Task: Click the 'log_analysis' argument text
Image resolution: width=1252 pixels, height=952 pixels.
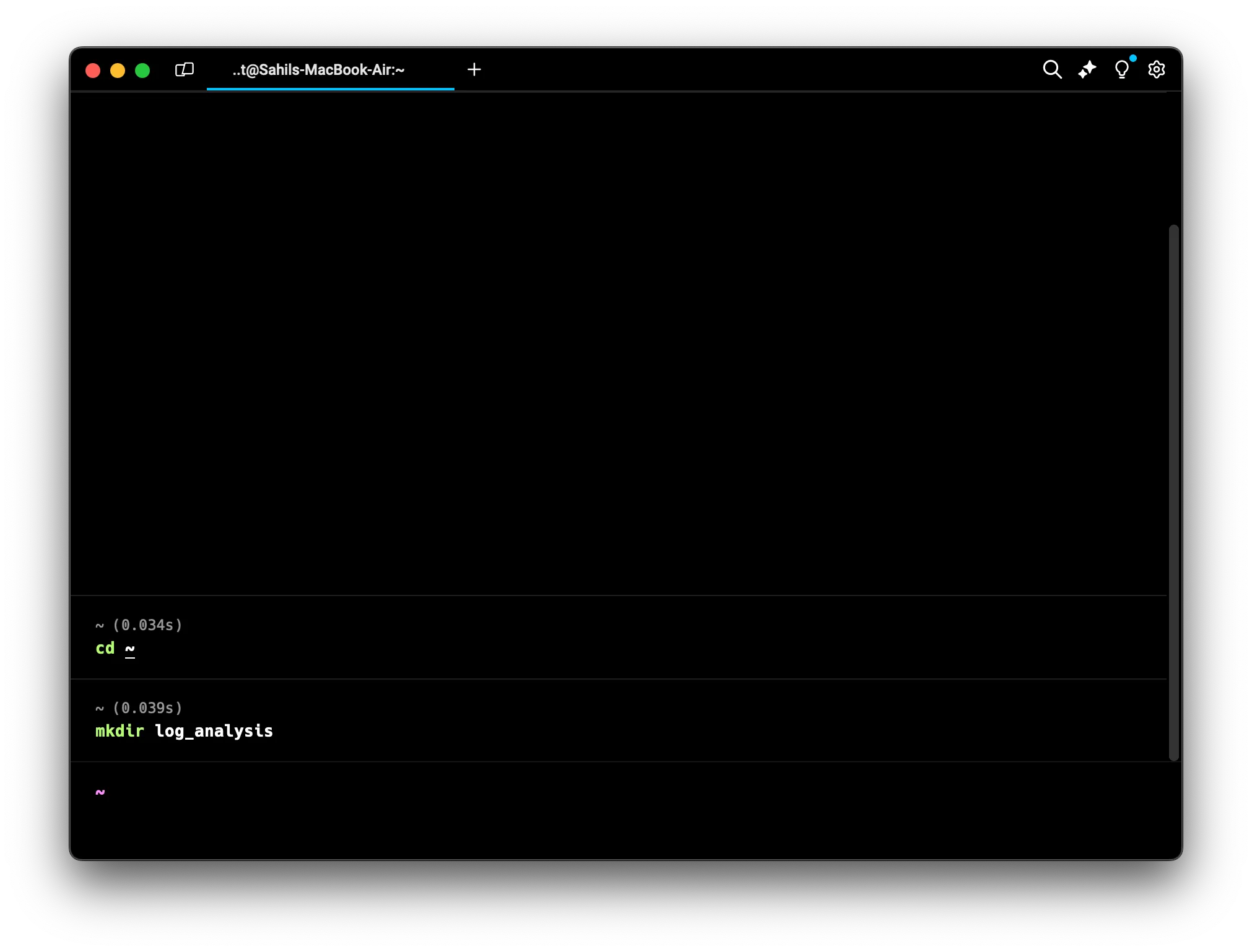Action: click(x=214, y=732)
